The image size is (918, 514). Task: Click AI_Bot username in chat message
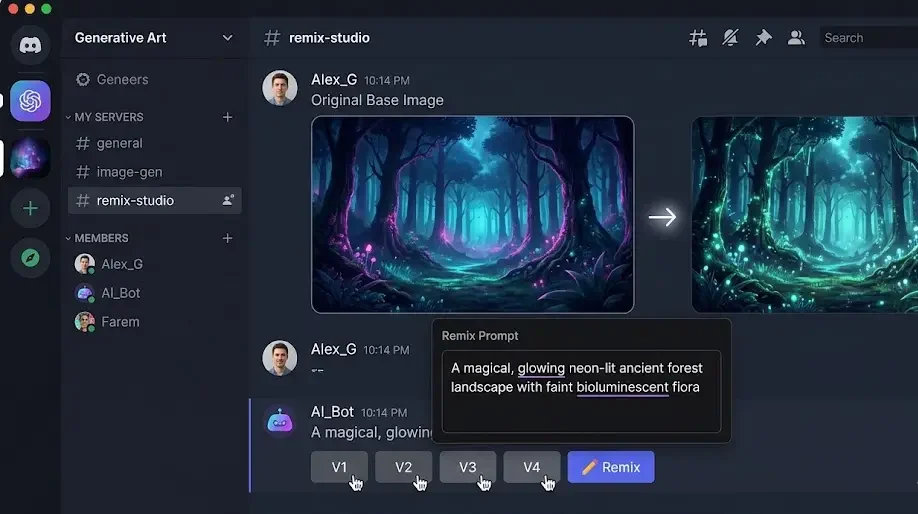coord(332,412)
